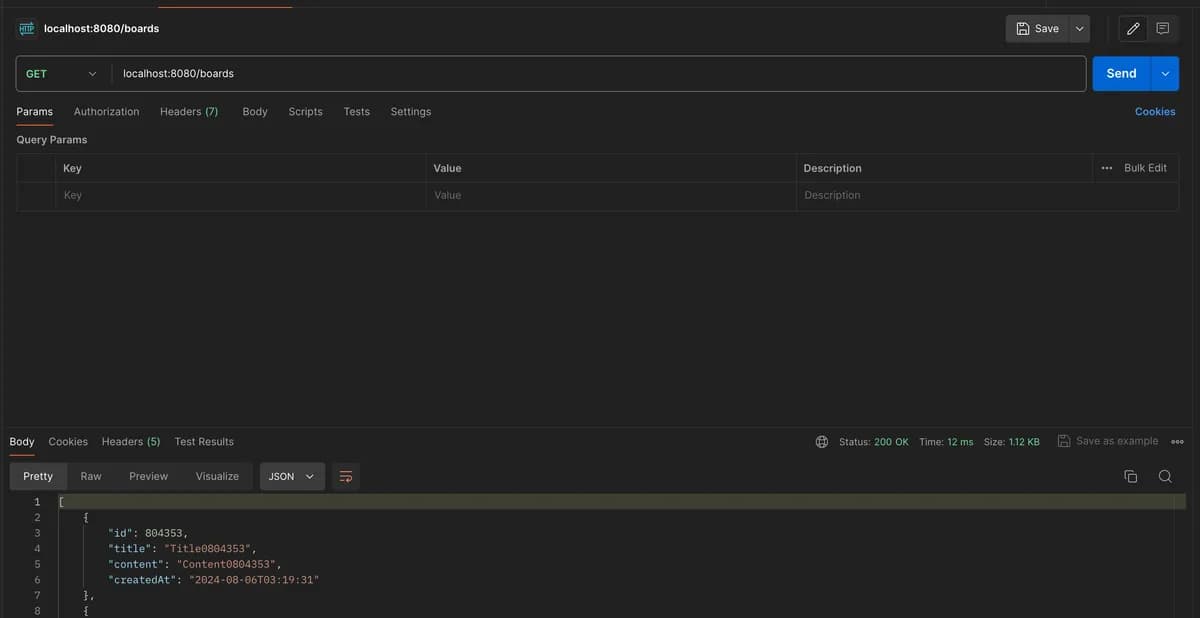Screen dimensions: 1200x618
Task: Open query params table options ellipsis
Action: coord(1106,168)
